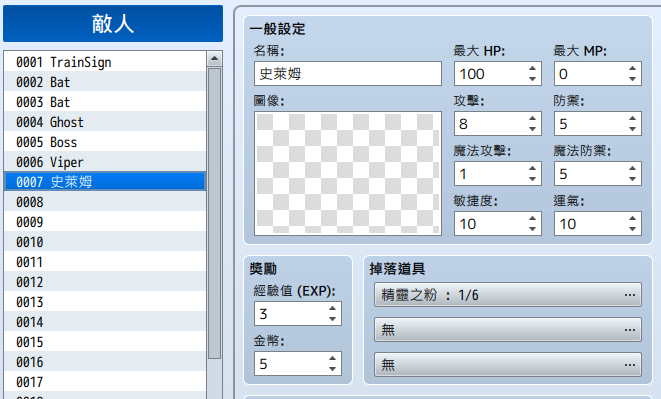Decrease 敏捷度 value with down arrow

[532, 229]
